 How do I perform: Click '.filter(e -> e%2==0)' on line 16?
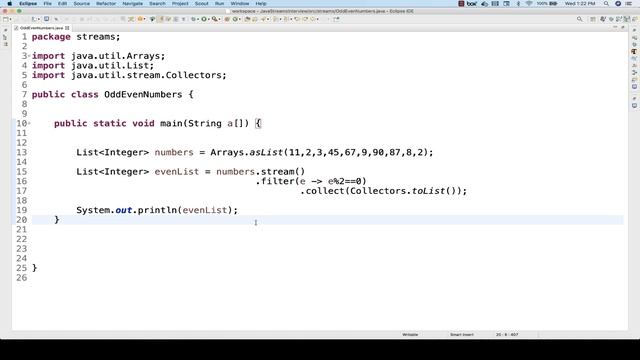coord(311,181)
